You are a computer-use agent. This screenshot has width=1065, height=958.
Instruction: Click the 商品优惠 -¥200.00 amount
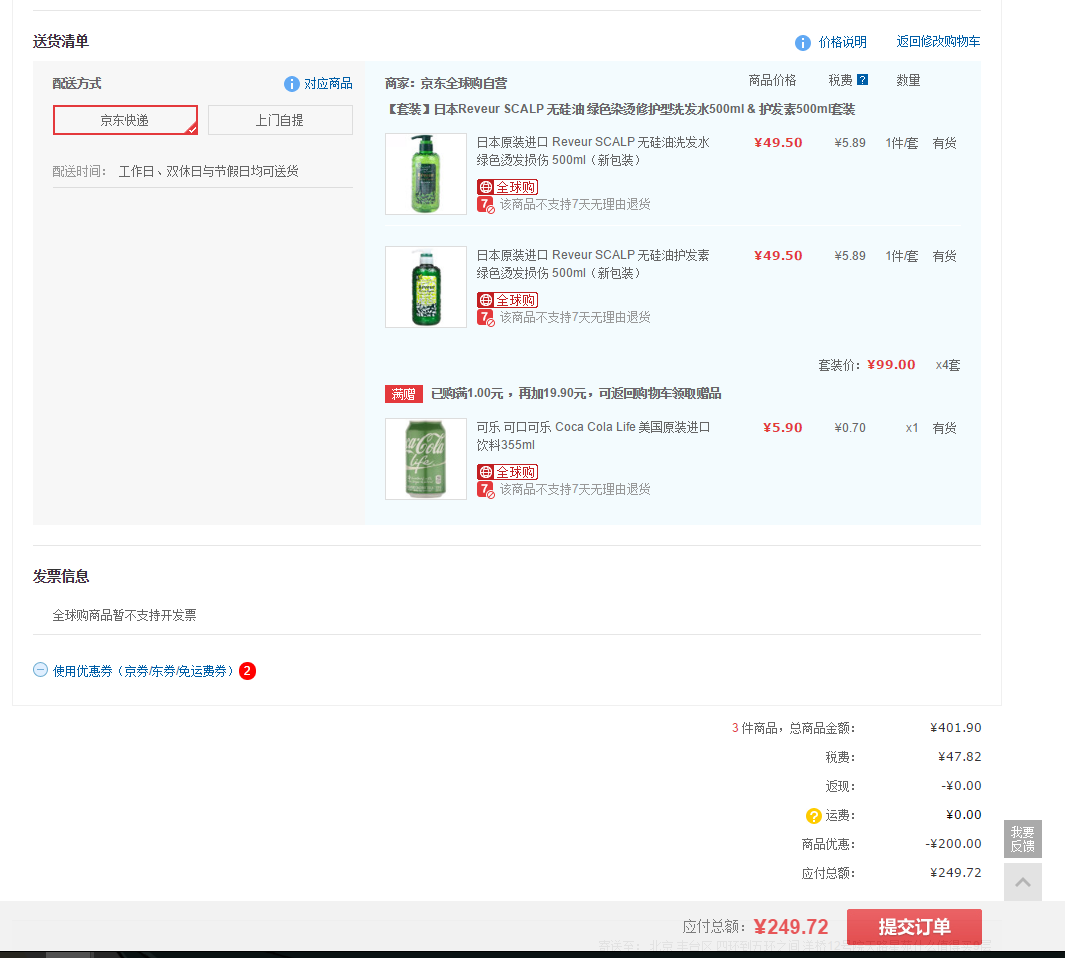pyautogui.click(x=953, y=844)
